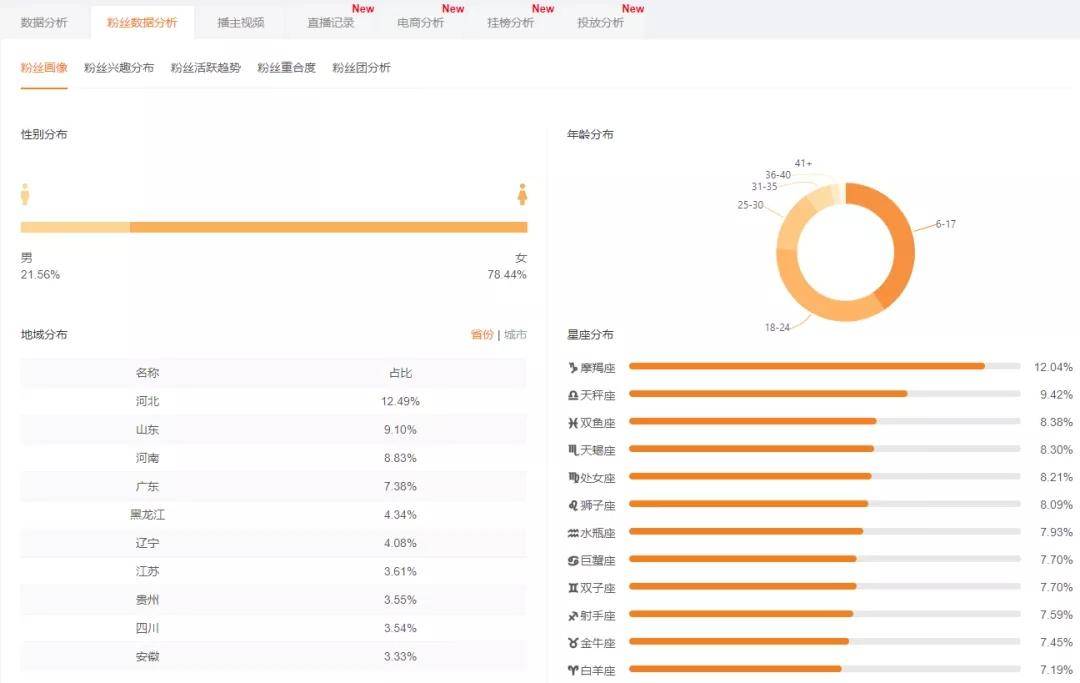Screen dimensions: 1080x683
Task: Open the 粉丝团分析 sub-tab
Action: click(x=361, y=68)
